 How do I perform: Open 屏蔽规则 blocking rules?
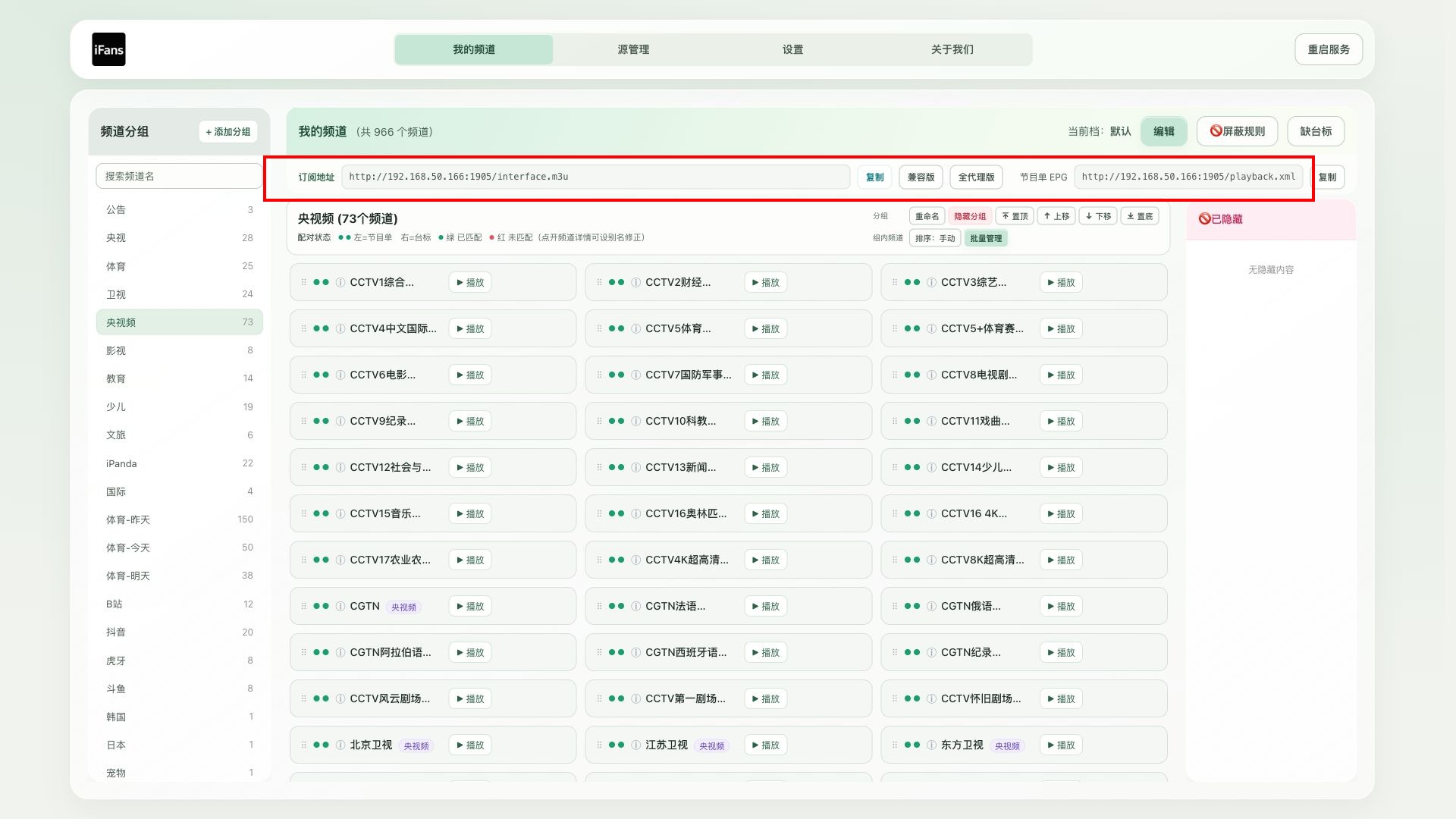[1237, 131]
